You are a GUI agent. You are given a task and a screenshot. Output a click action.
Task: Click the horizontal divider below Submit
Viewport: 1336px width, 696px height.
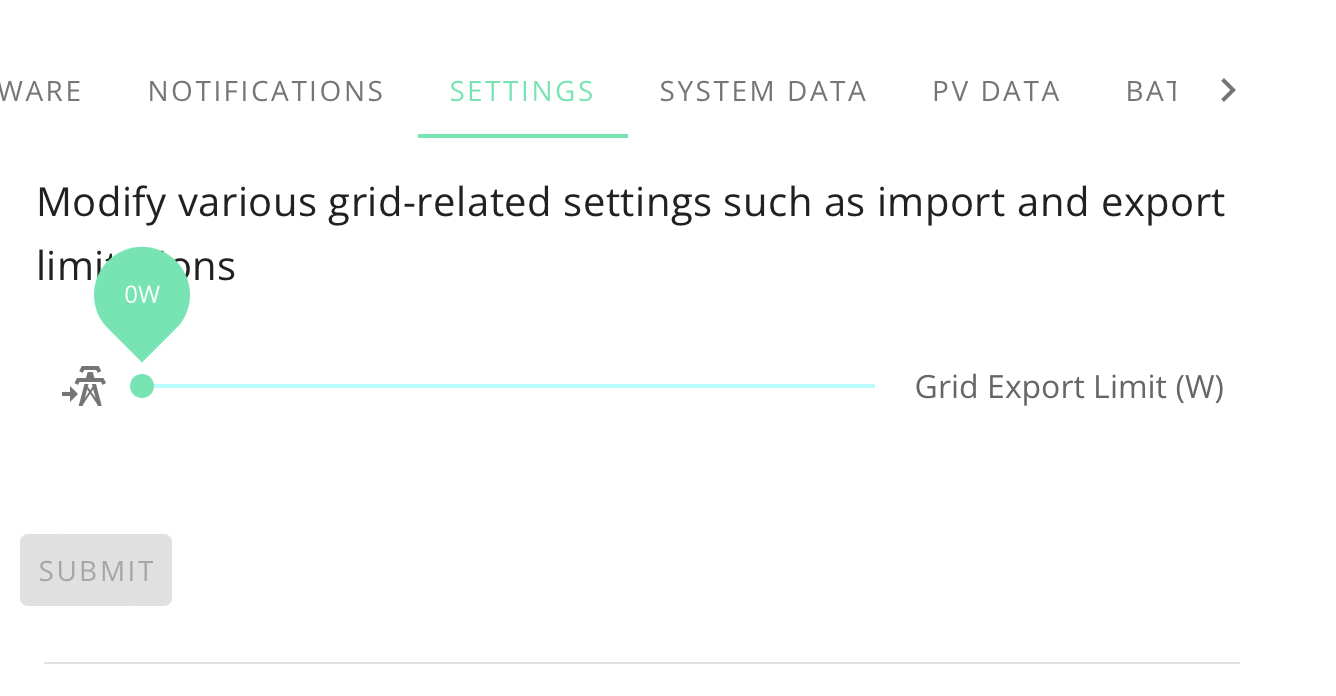pyautogui.click(x=642, y=662)
